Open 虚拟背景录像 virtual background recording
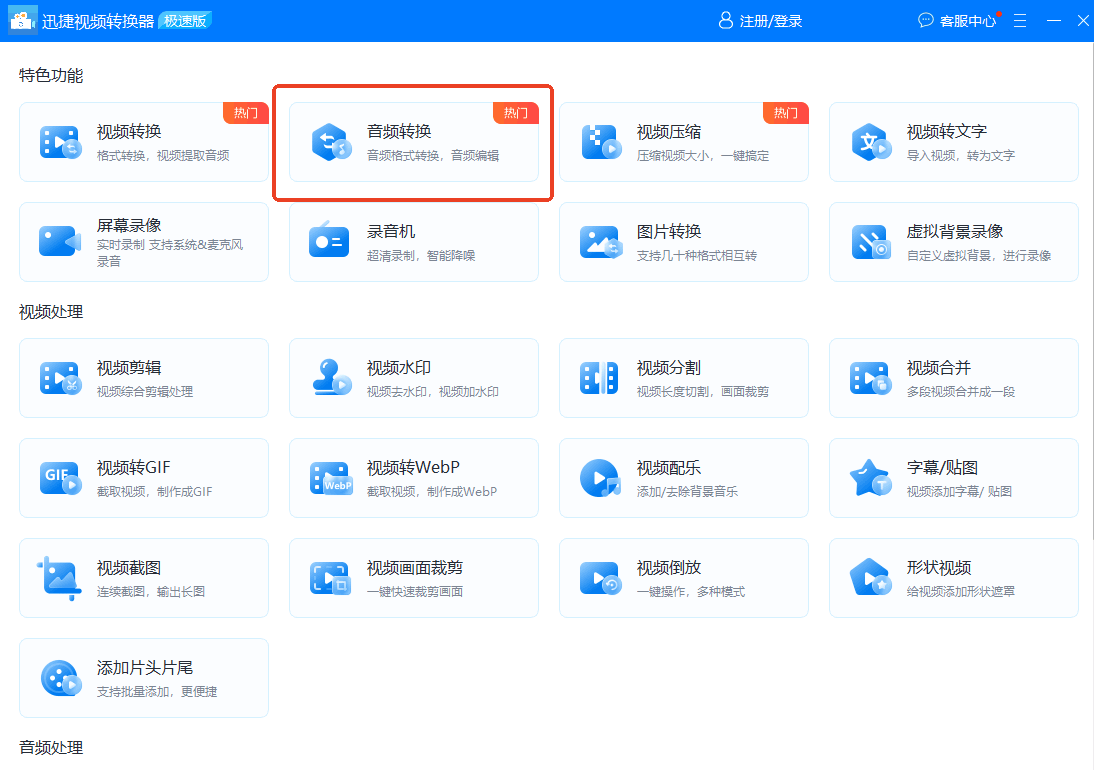 tap(954, 242)
